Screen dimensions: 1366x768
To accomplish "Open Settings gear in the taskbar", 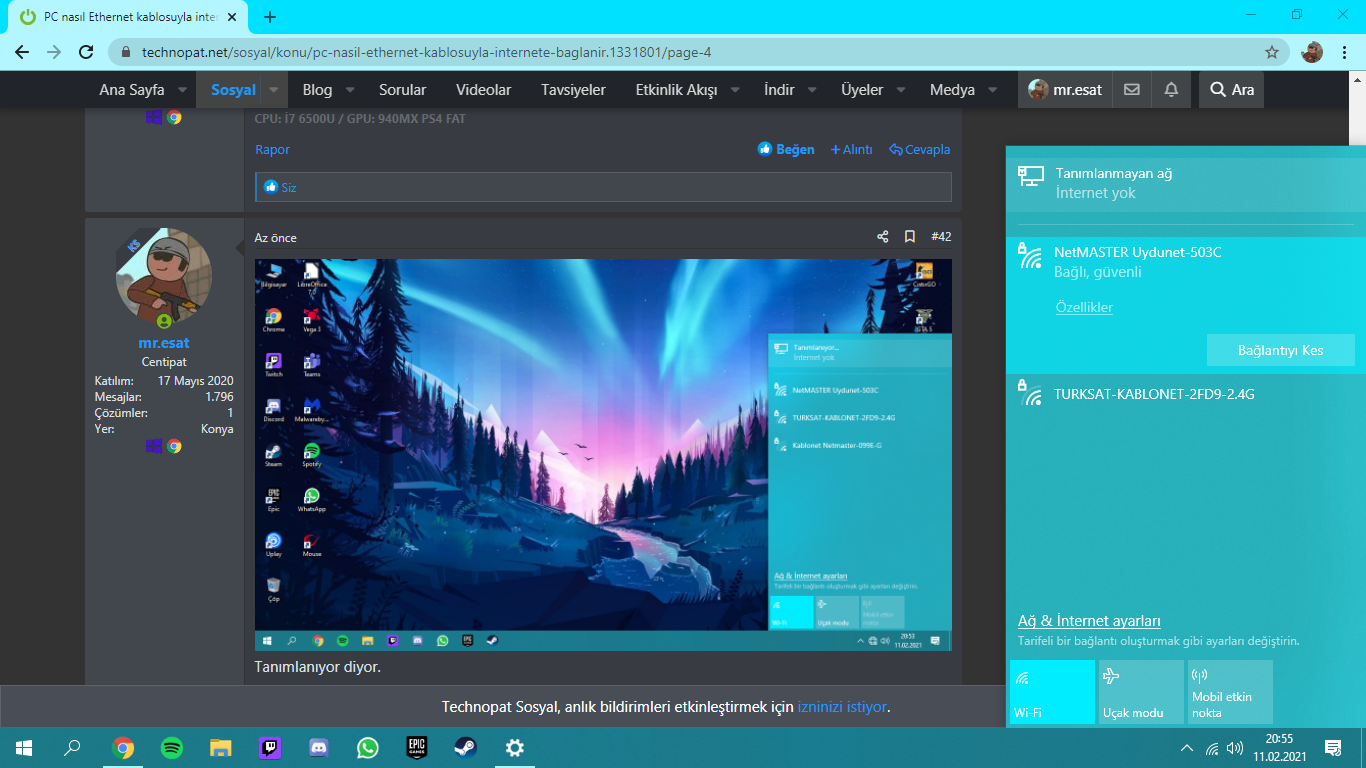I will tap(515, 747).
